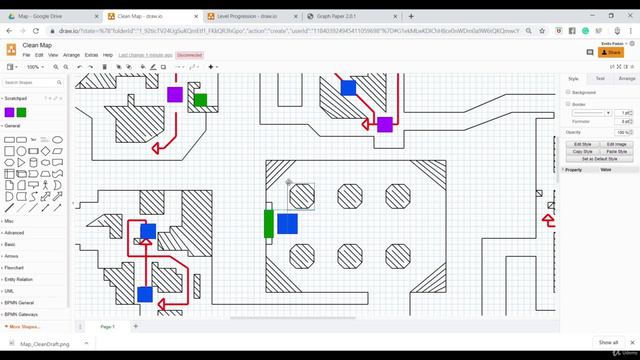640x360 pixels.
Task: Click the redo arrow in the toolbar
Action: pyautogui.click(x=90, y=67)
